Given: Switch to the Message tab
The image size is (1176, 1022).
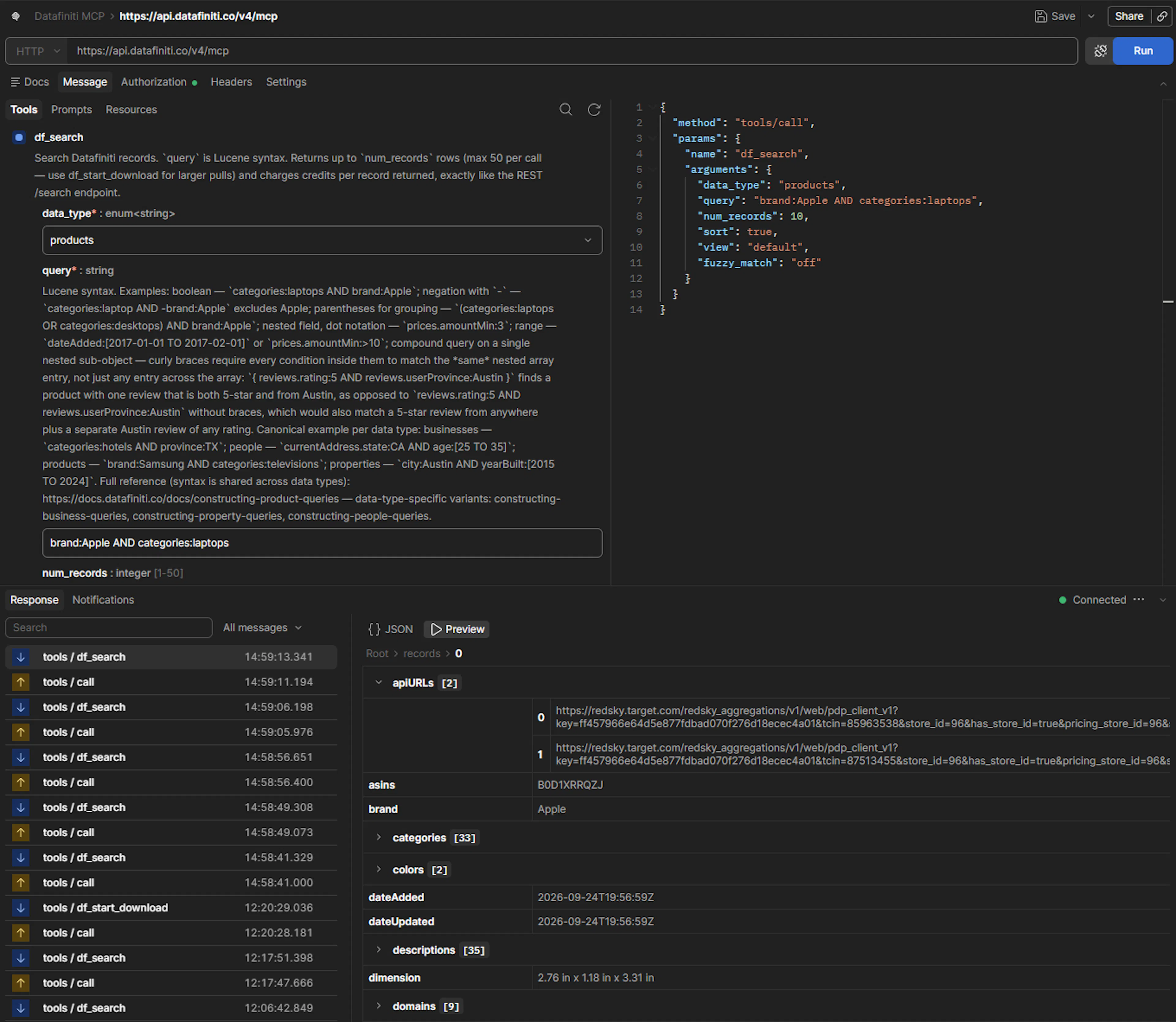Looking at the screenshot, I should point(85,81).
